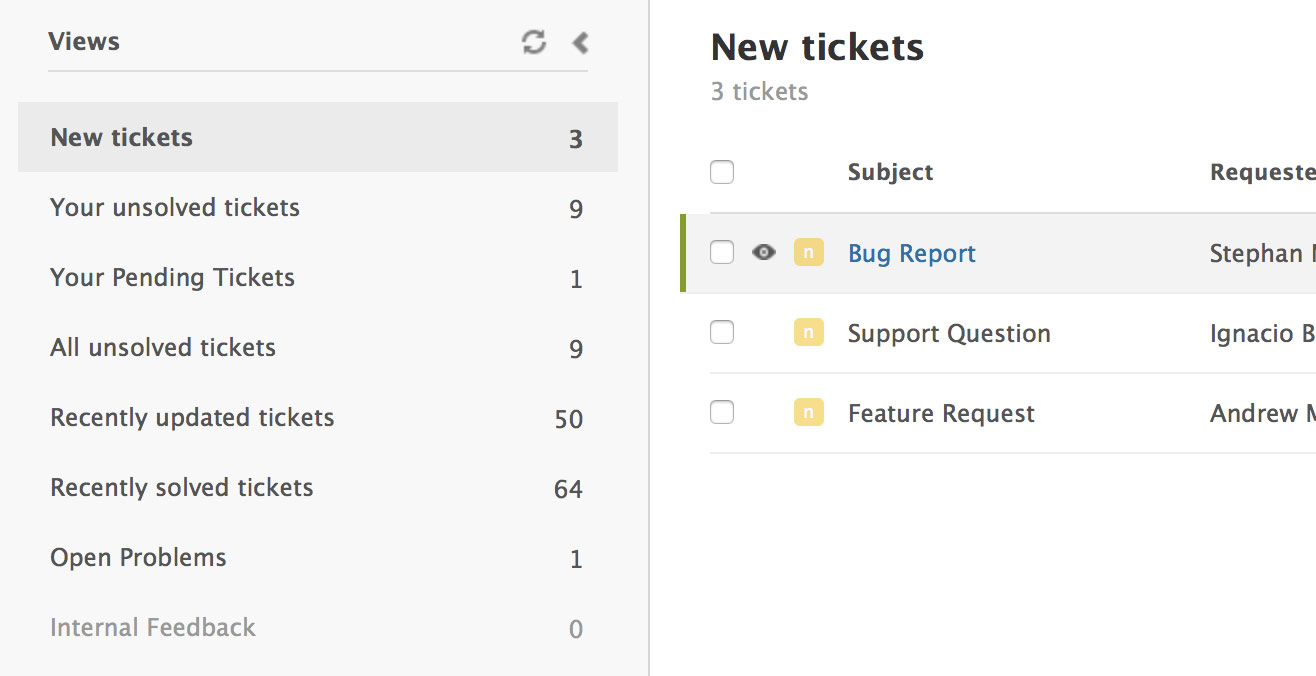The image size is (1316, 676).
Task: Click the 'n' badge beside Support Question
Action: click(x=809, y=332)
